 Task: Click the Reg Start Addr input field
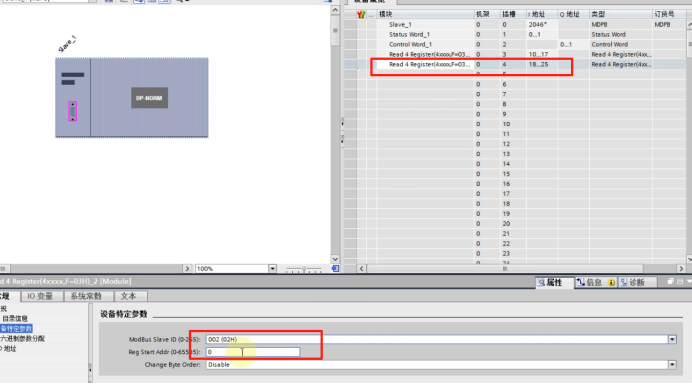pos(253,352)
